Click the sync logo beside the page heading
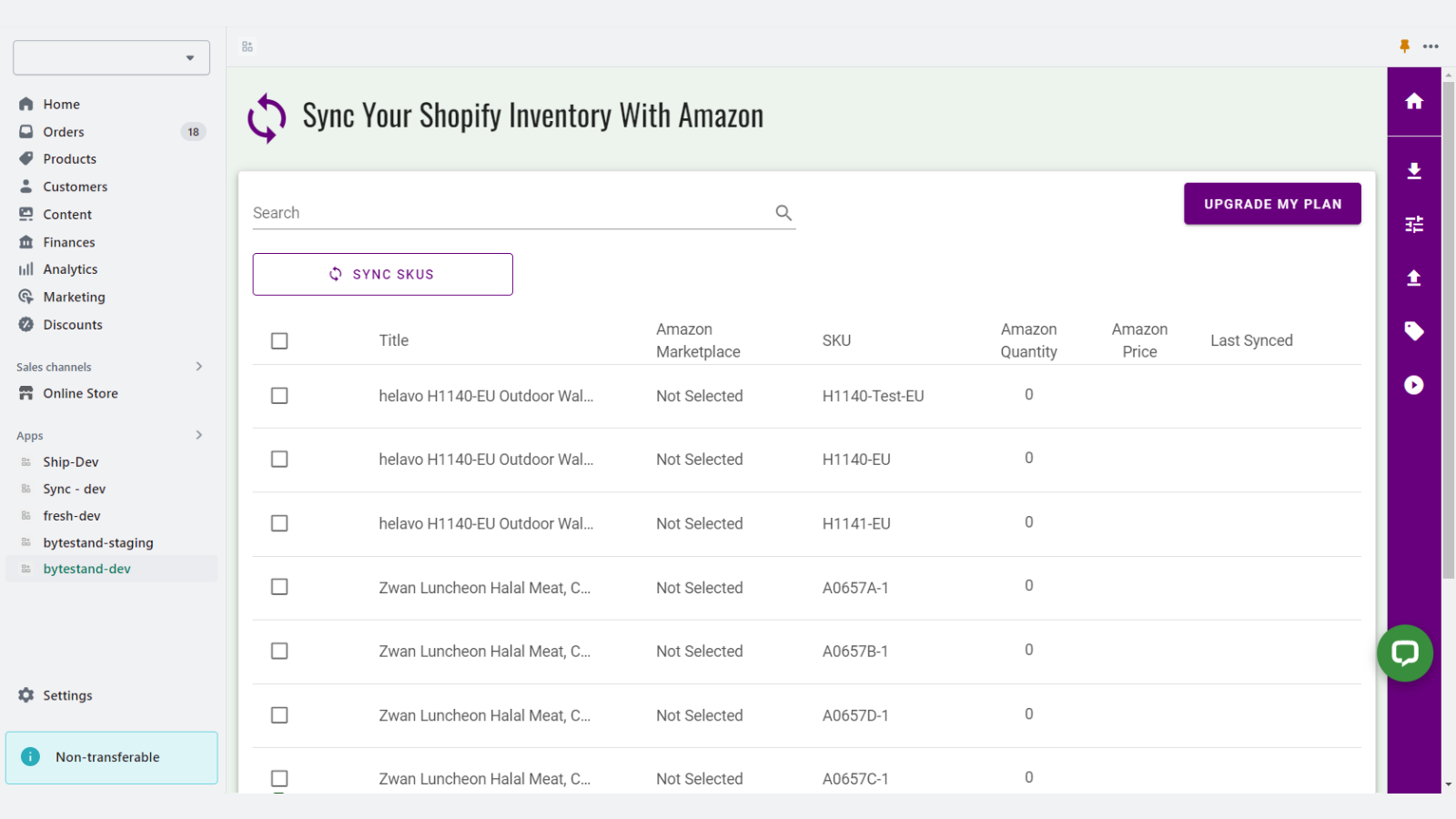The width and height of the screenshot is (1456, 819). pyautogui.click(x=267, y=118)
